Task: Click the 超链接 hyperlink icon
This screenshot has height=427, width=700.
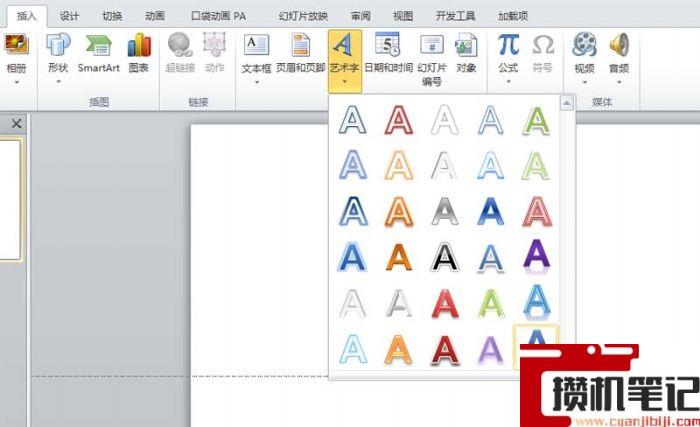Action: coord(180,45)
